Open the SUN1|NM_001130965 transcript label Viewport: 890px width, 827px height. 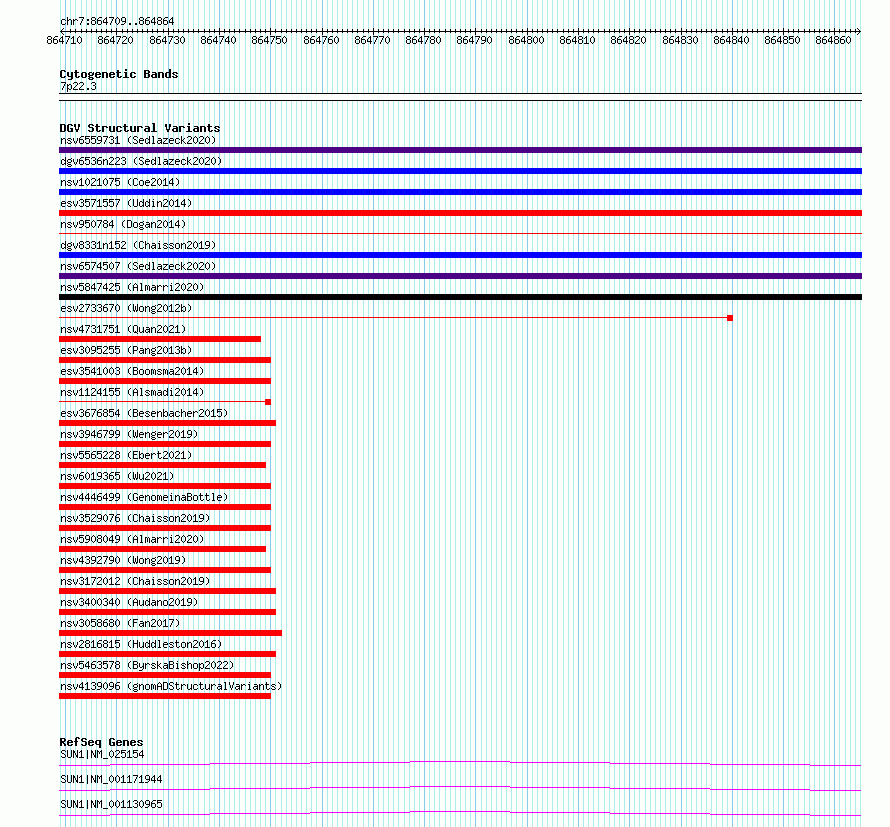(111, 804)
